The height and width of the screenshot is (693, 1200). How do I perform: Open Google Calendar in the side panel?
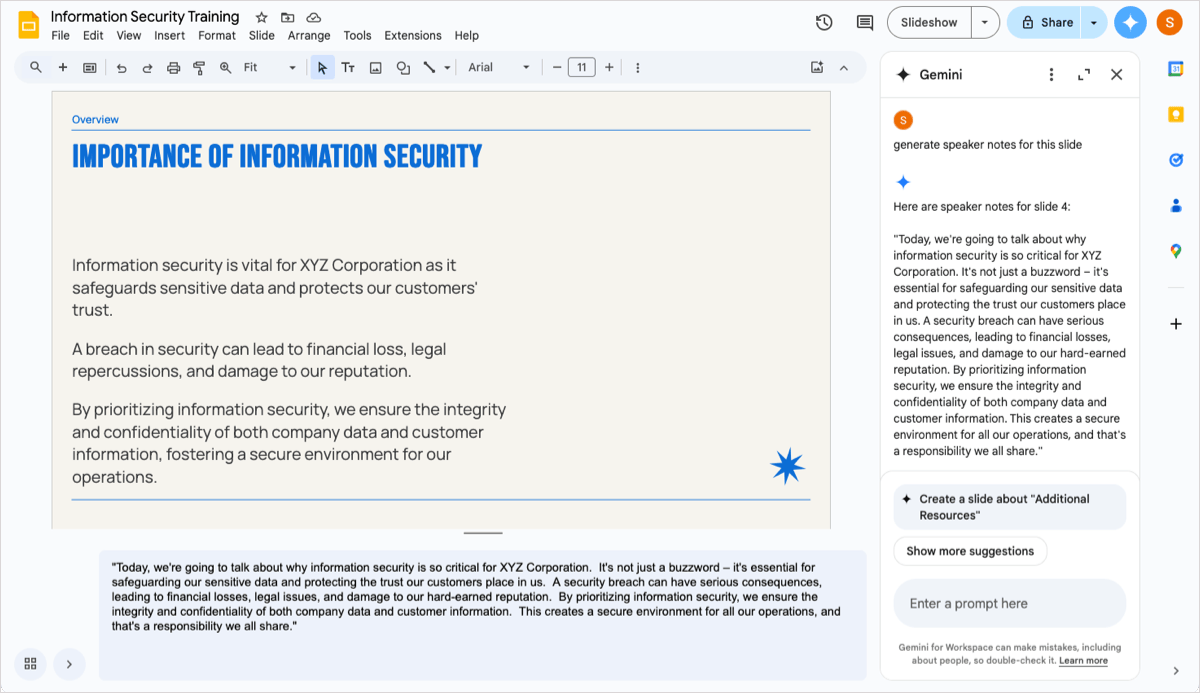pyautogui.click(x=1176, y=68)
